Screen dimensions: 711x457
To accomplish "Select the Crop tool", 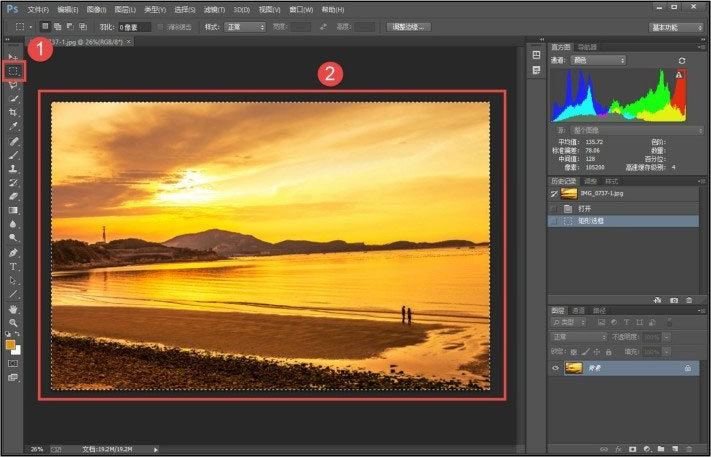I will point(13,113).
